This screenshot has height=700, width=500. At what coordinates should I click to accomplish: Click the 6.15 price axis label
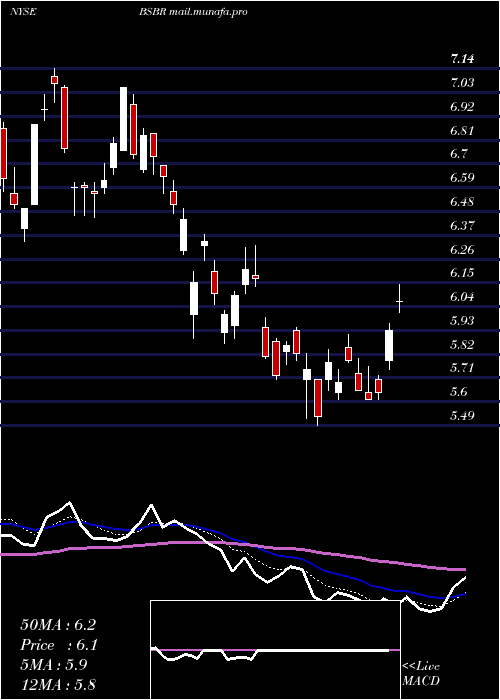coord(462,273)
